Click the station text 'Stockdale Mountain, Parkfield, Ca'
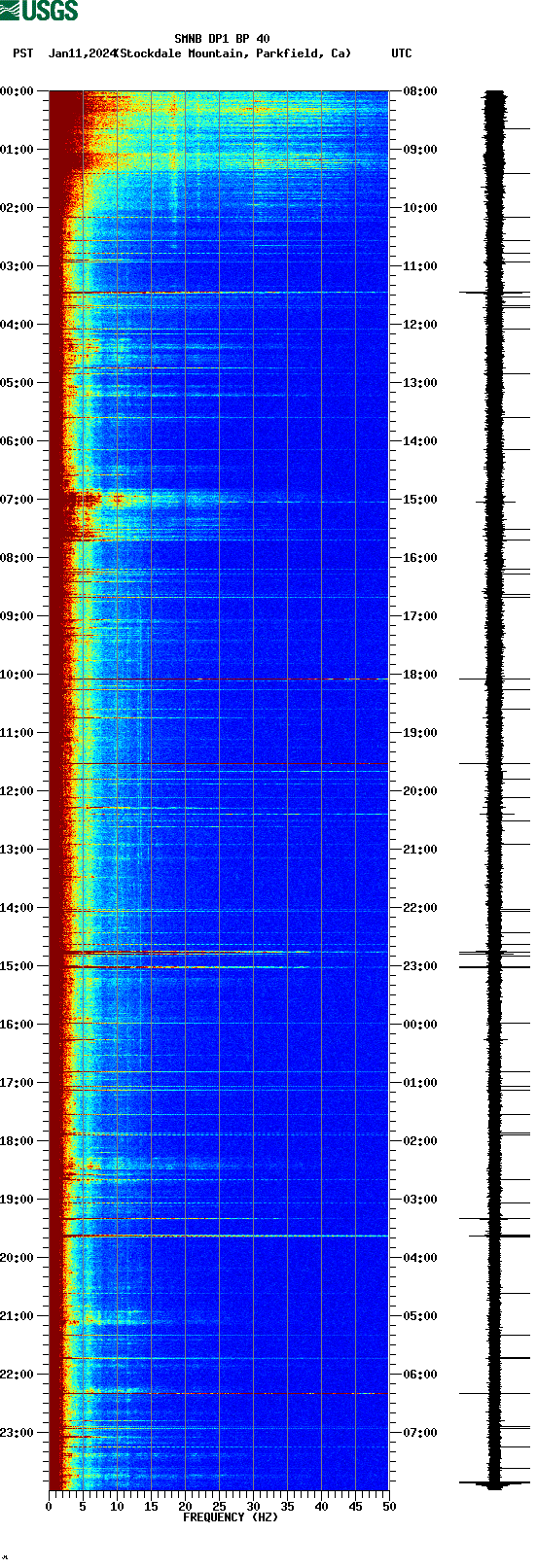The height and width of the screenshot is (1568, 537). [233, 53]
